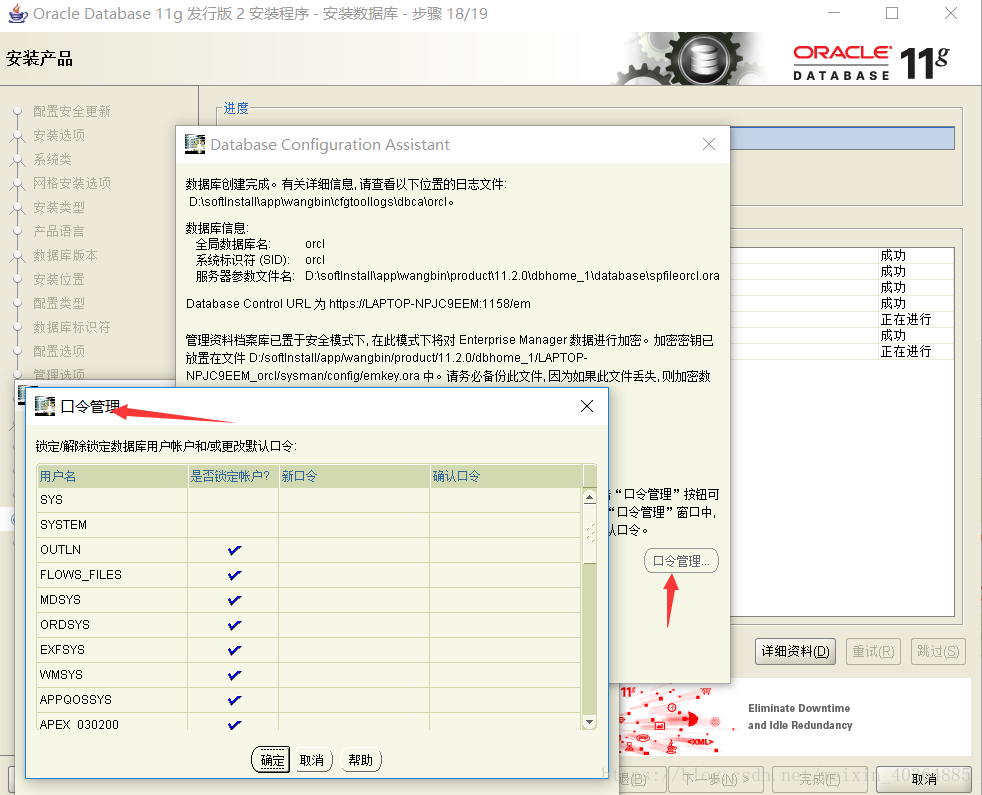Click new password field for SYS
This screenshot has height=795, width=982.
point(354,500)
